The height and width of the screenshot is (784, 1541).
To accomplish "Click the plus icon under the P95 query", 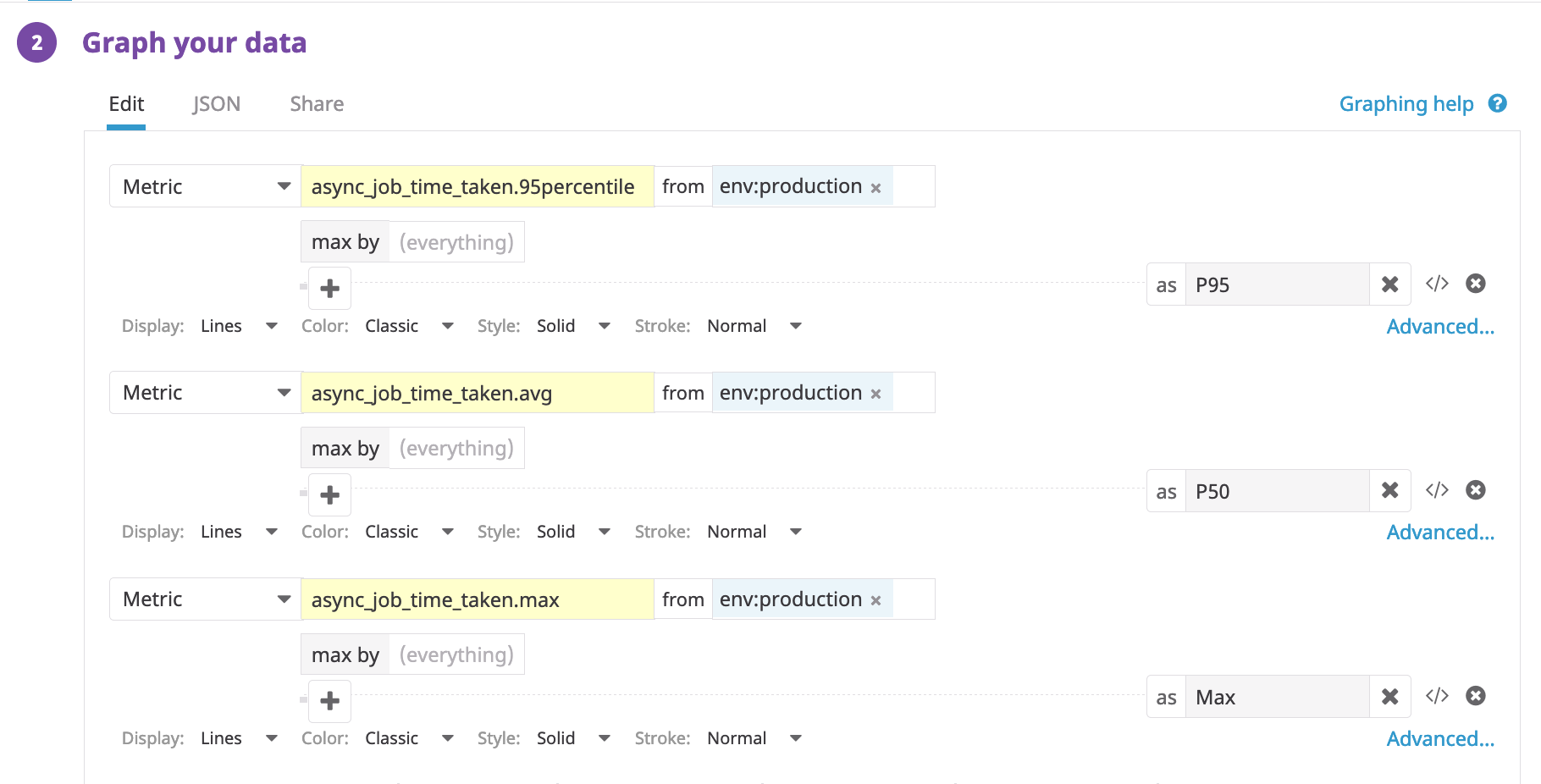I will [329, 289].
